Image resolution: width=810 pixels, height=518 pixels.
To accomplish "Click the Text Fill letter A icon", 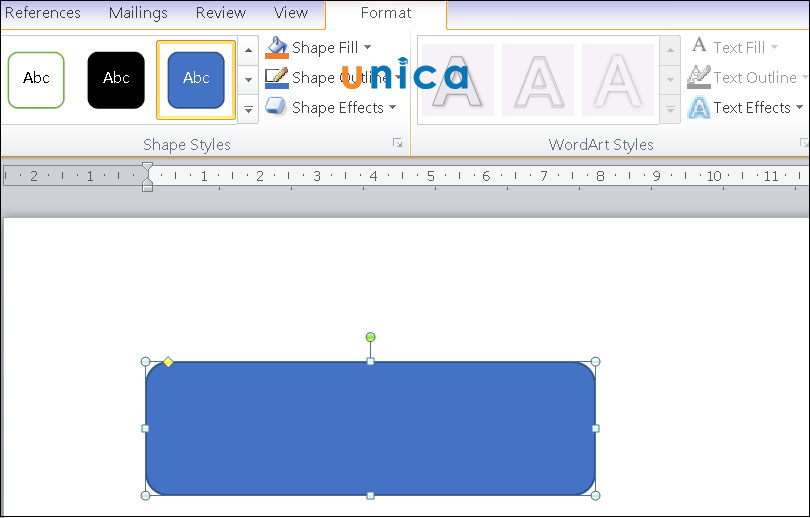I will coord(699,45).
